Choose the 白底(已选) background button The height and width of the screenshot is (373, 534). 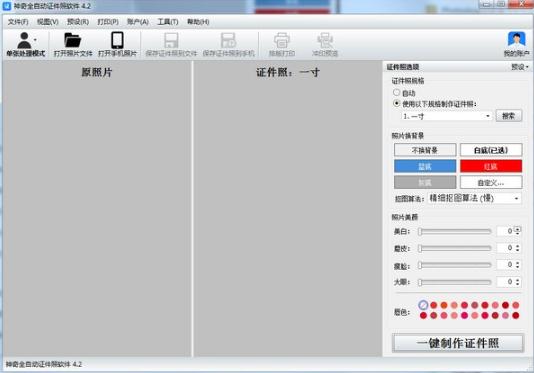click(x=491, y=150)
